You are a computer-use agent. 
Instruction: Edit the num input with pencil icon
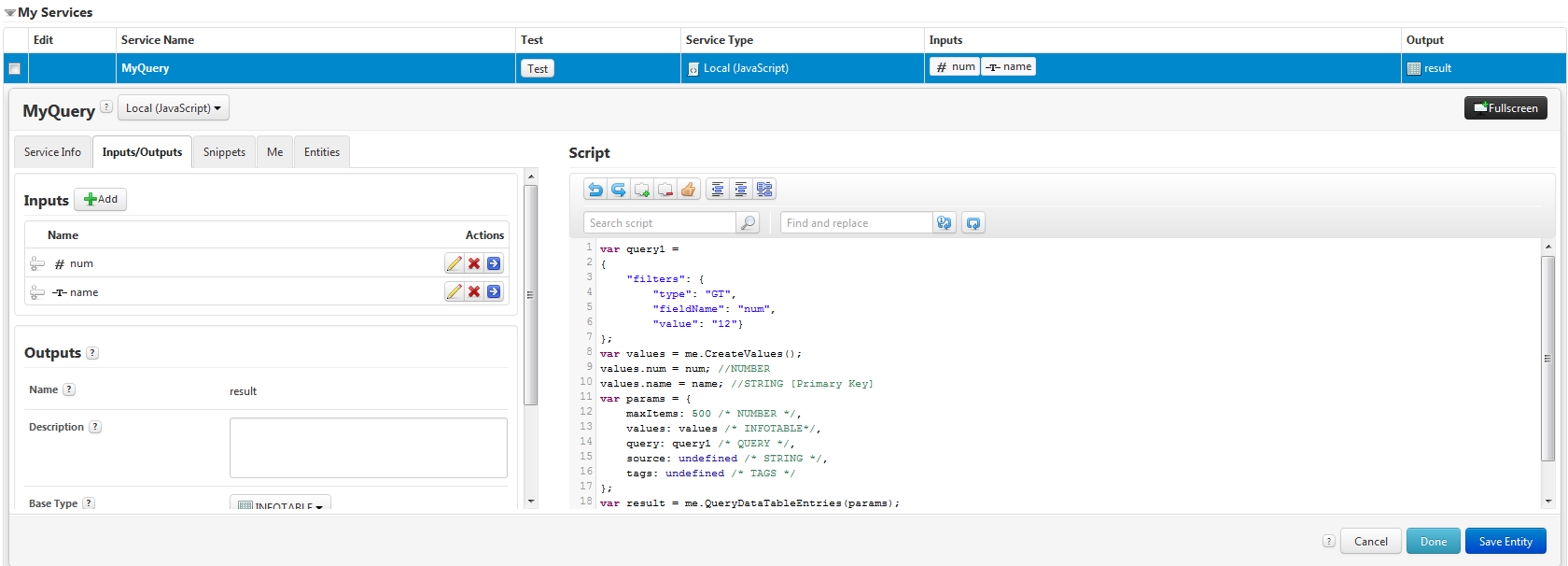coord(454,263)
